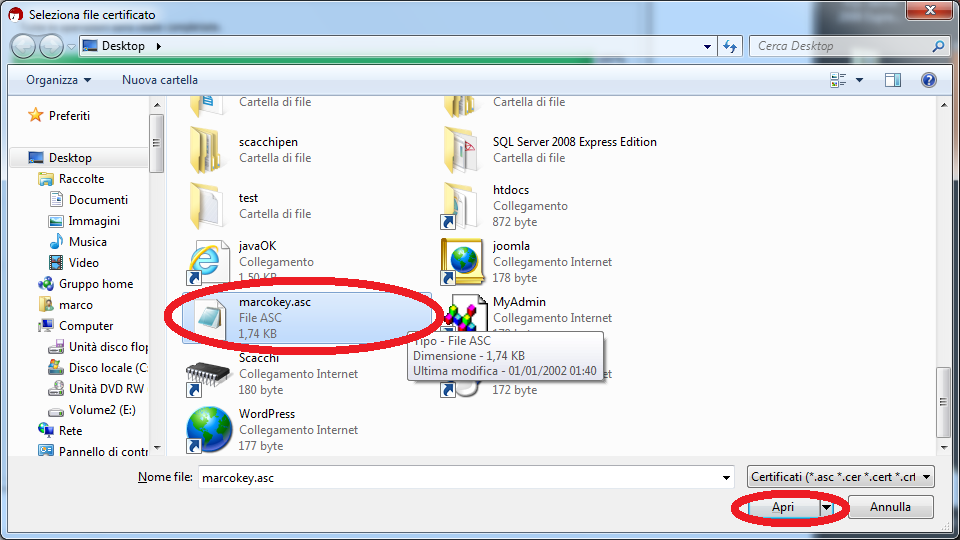This screenshot has height=540, width=960.
Task: Click the WordPress internet shortcut icon
Action: (x=209, y=429)
